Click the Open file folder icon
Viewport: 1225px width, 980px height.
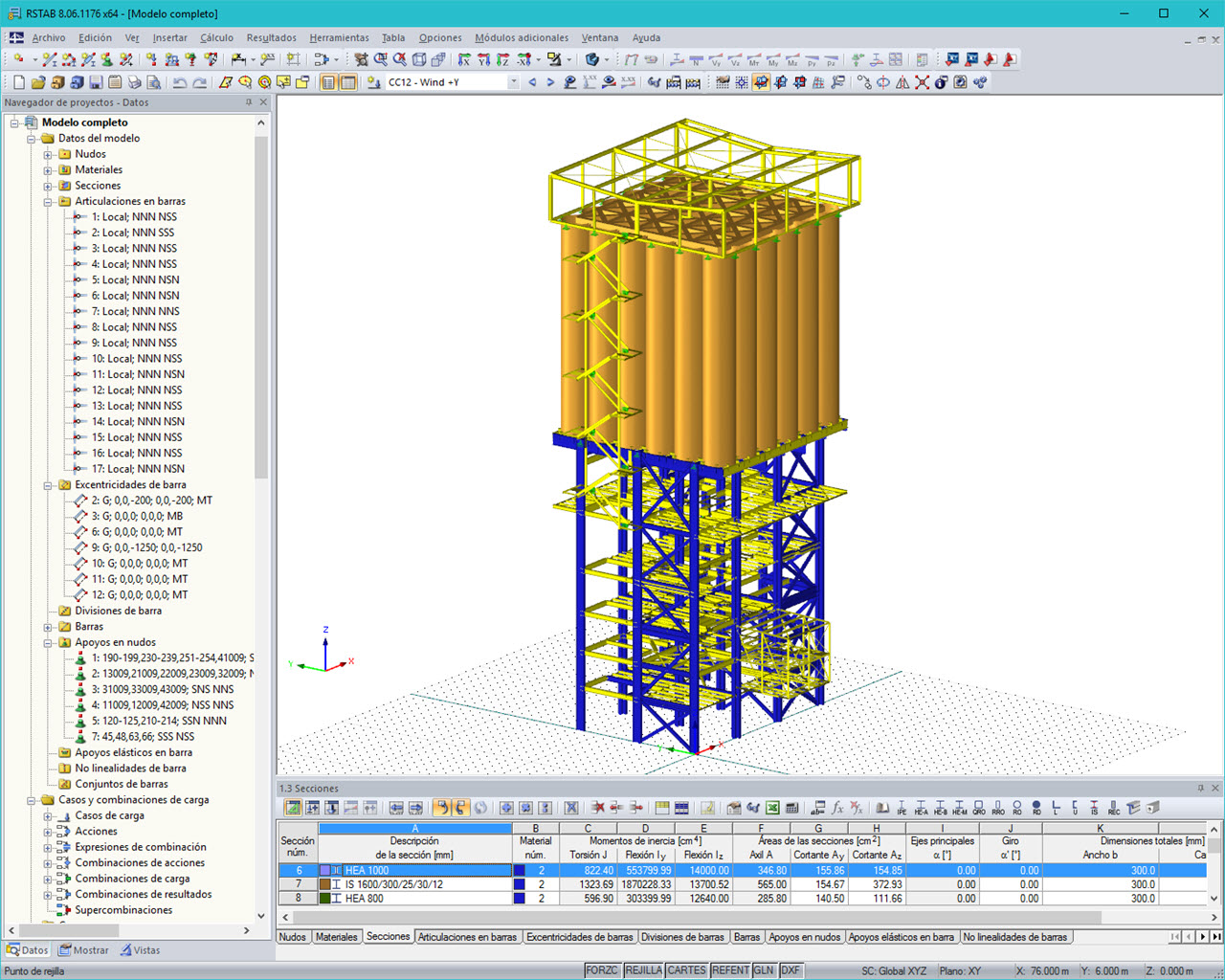click(38, 83)
